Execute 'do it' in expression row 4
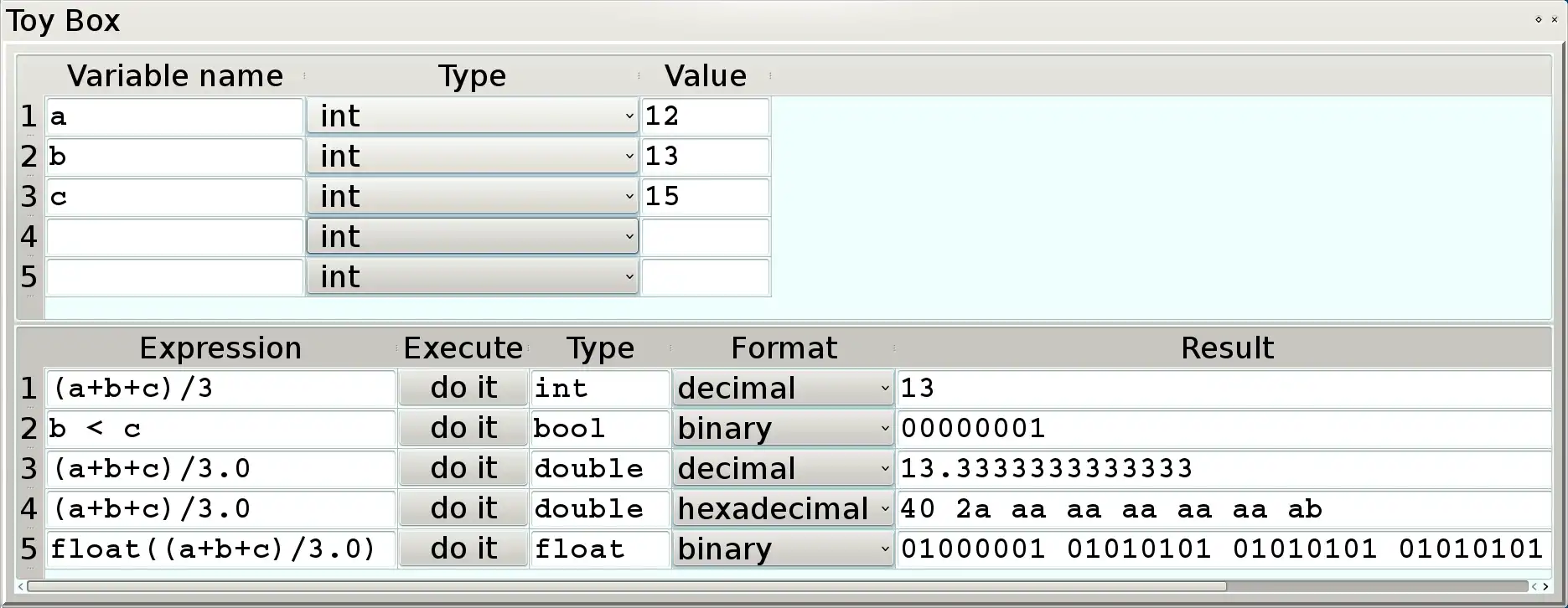The width and height of the screenshot is (1568, 608). (463, 508)
